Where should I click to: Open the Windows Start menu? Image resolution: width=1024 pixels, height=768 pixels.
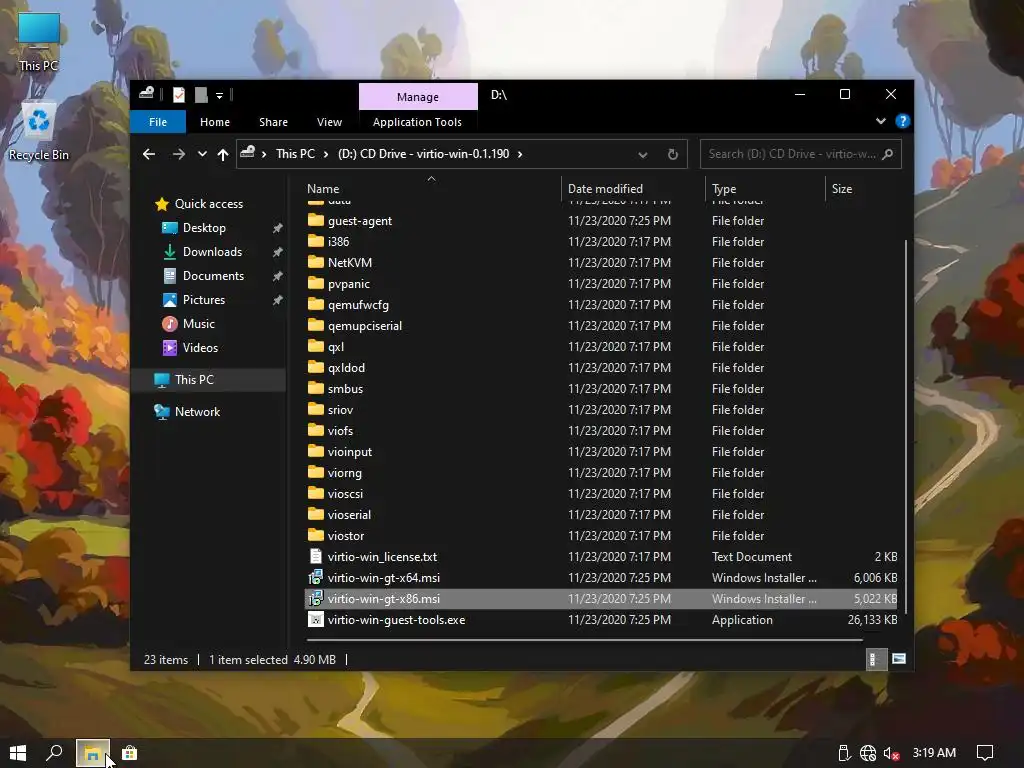(18, 753)
